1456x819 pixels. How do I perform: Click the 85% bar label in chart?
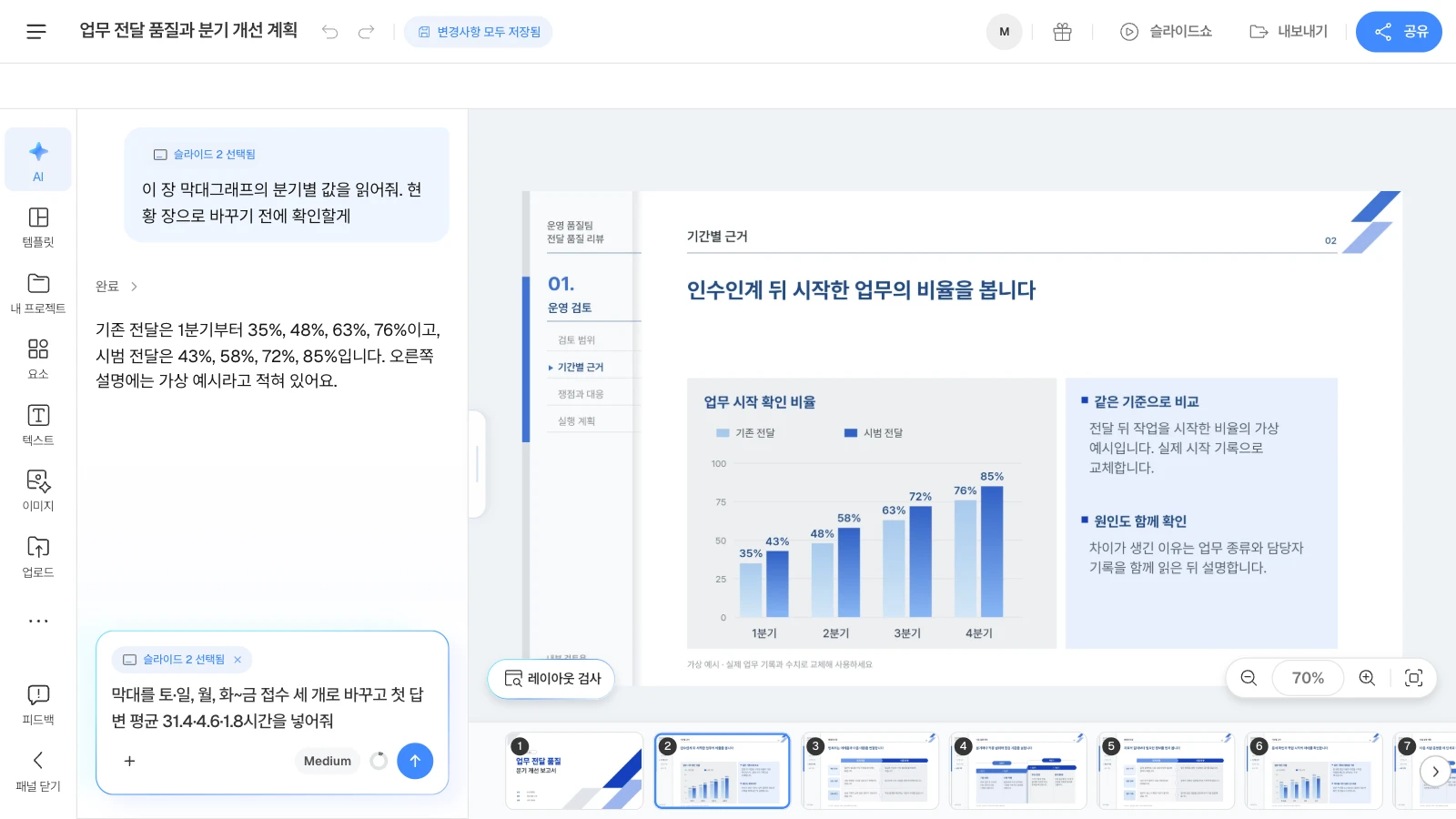coord(992,476)
